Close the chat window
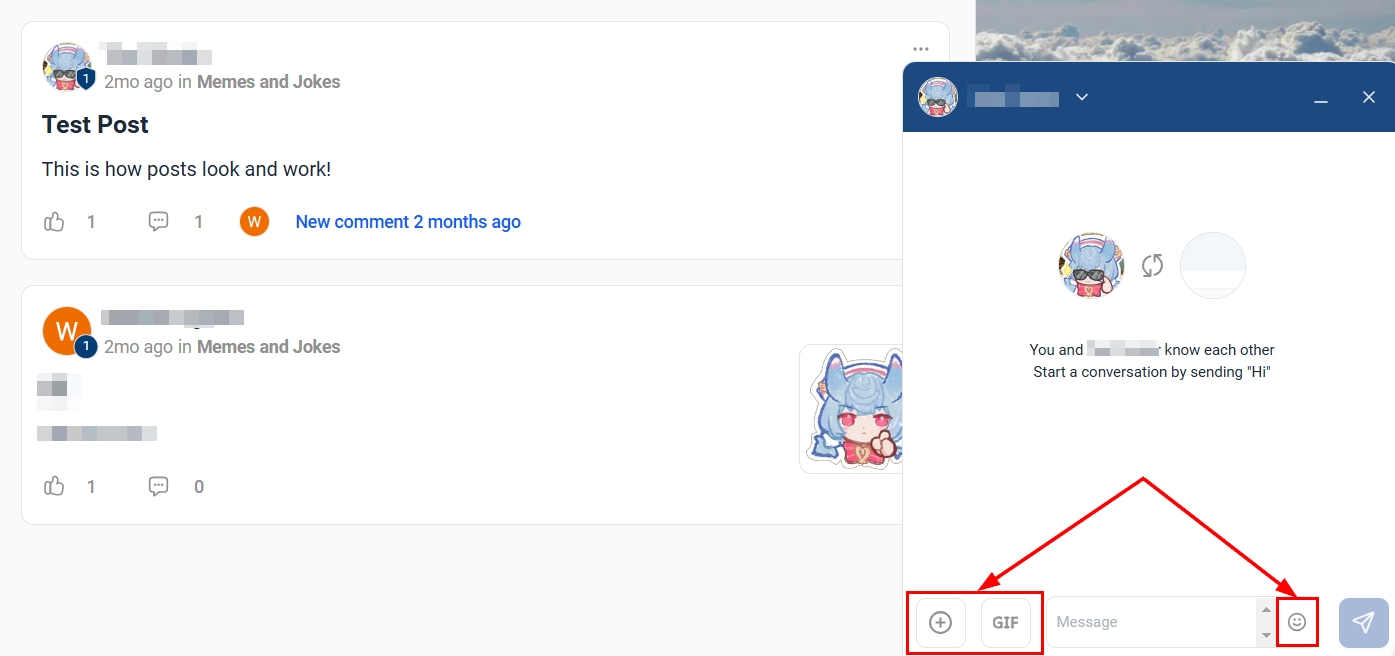This screenshot has height=656, width=1395. click(1369, 97)
